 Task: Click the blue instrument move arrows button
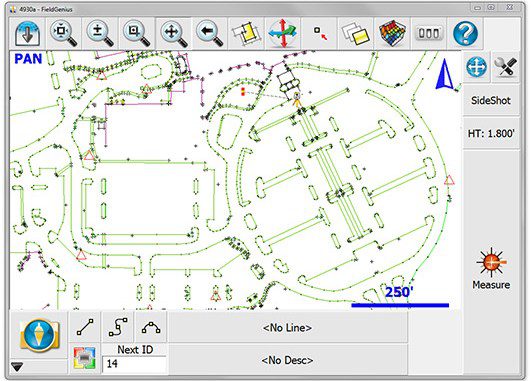tap(476, 67)
